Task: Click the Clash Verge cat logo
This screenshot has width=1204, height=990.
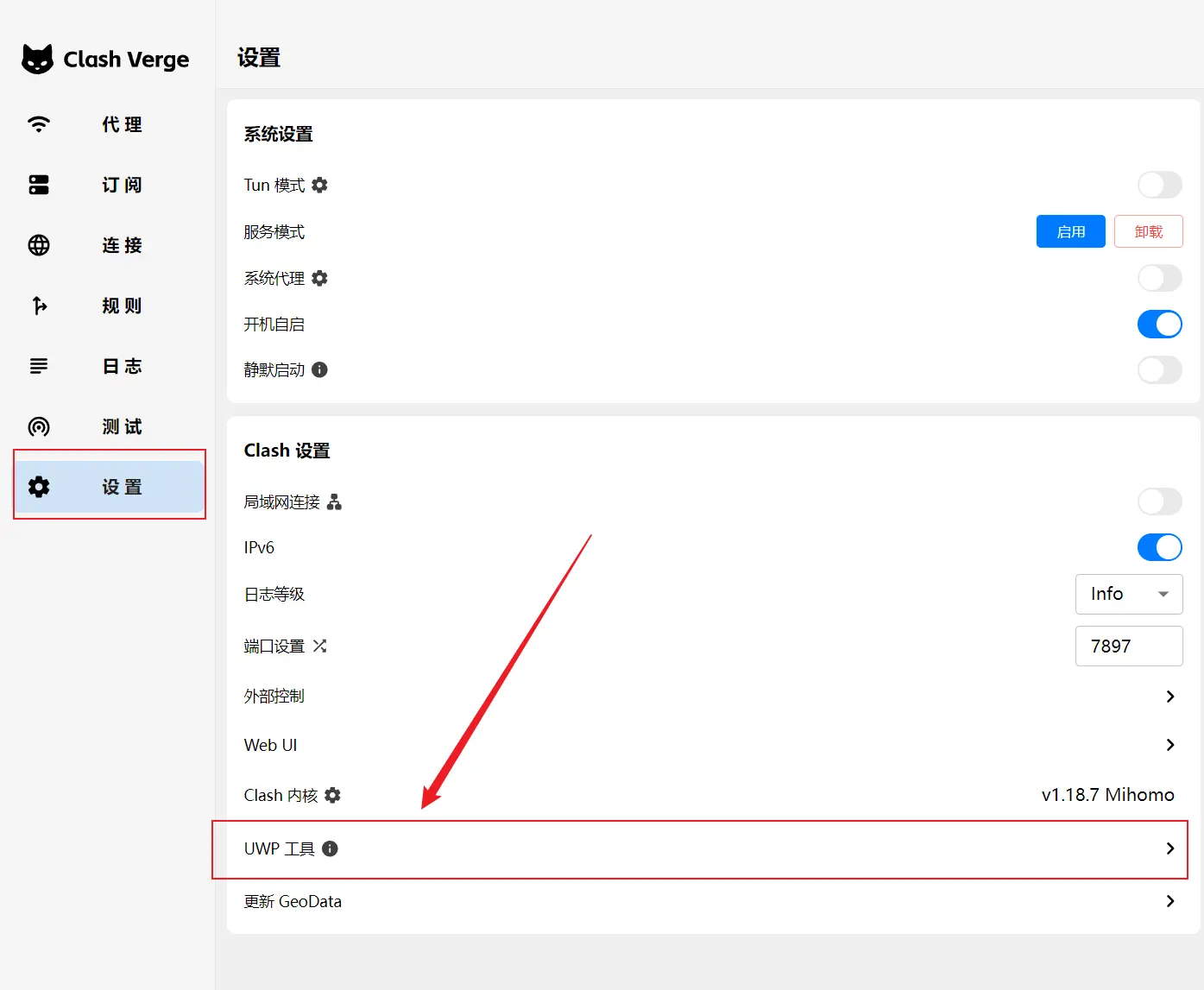Action: click(37, 60)
